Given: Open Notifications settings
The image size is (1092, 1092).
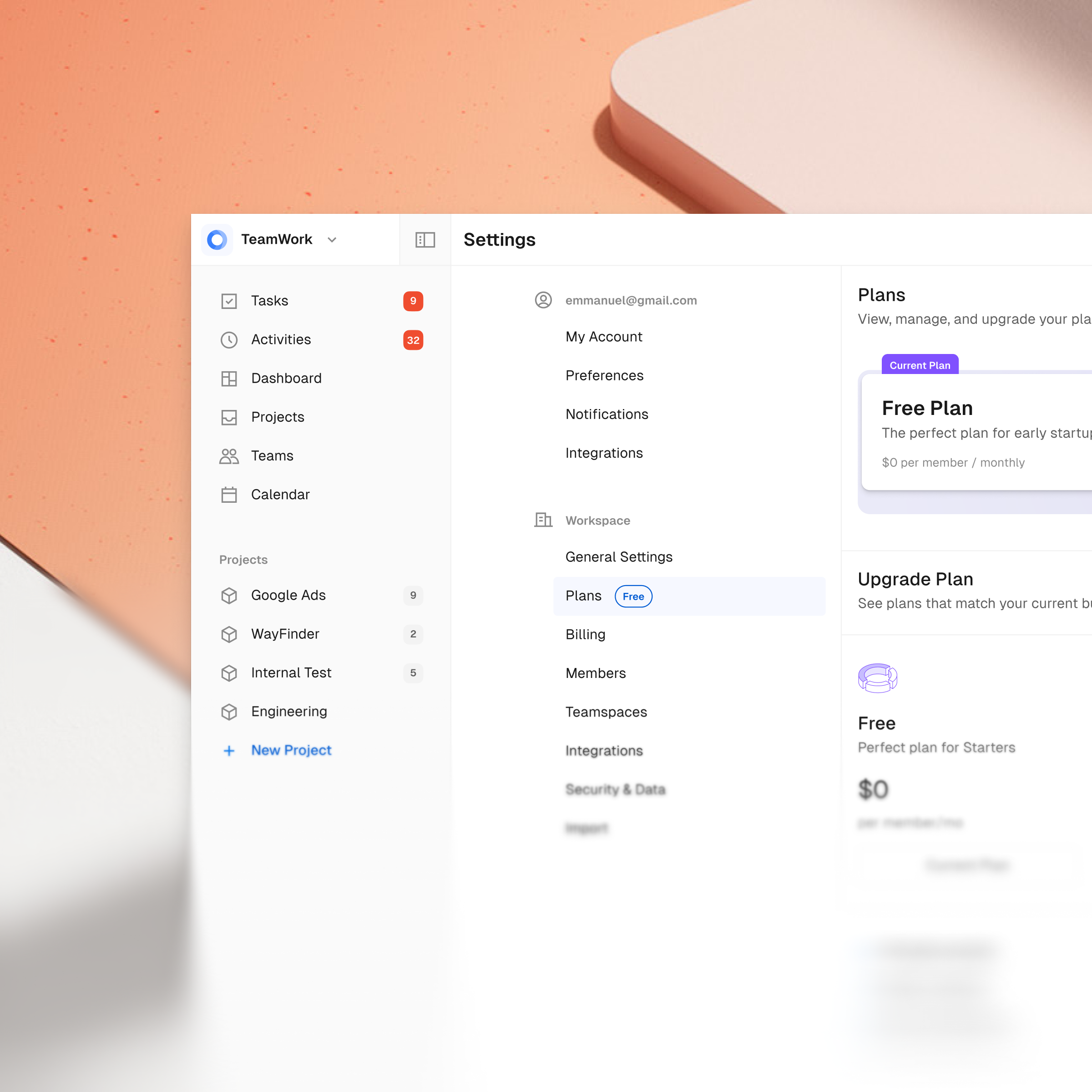Looking at the screenshot, I should click(607, 415).
